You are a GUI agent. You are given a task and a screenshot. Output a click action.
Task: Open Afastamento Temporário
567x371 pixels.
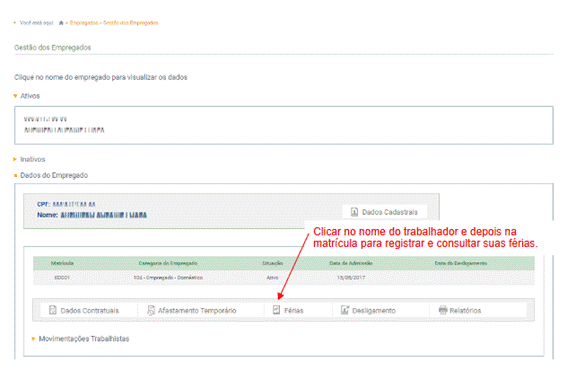tap(192, 310)
